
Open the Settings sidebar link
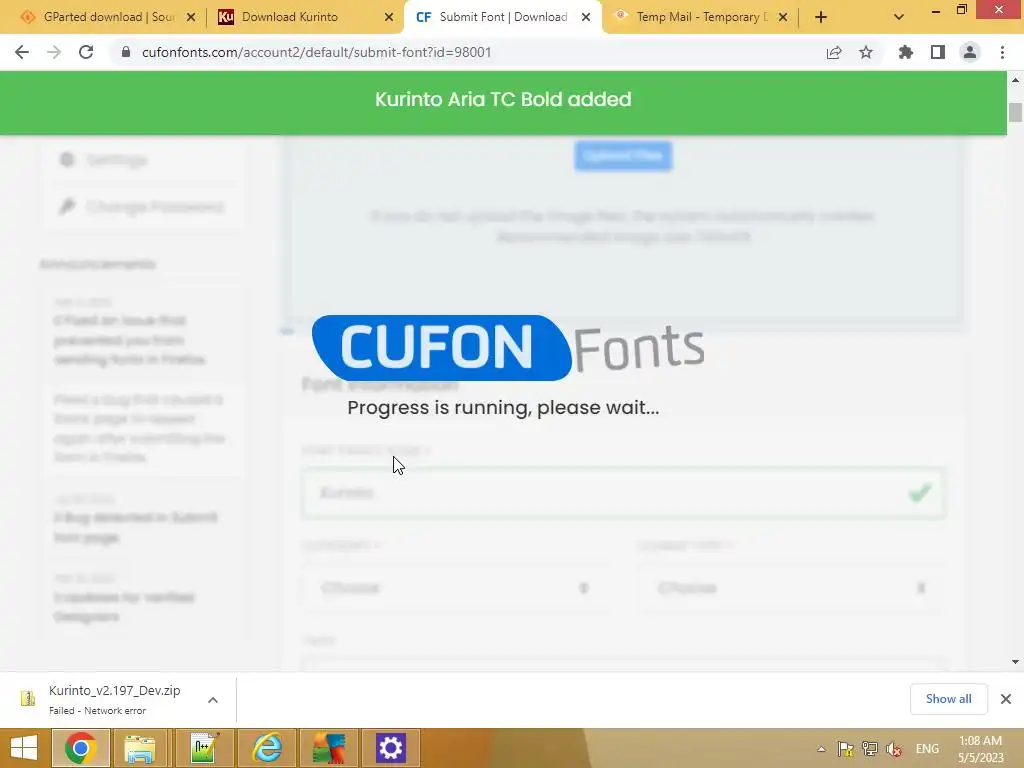(104, 160)
